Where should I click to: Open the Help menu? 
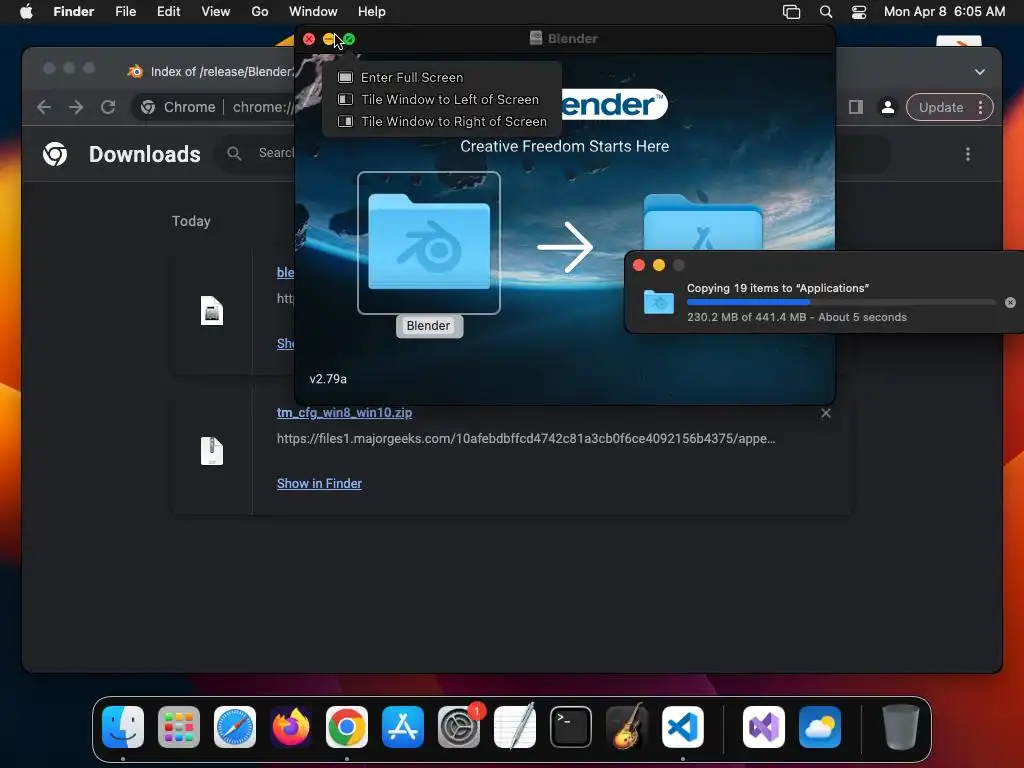click(372, 12)
